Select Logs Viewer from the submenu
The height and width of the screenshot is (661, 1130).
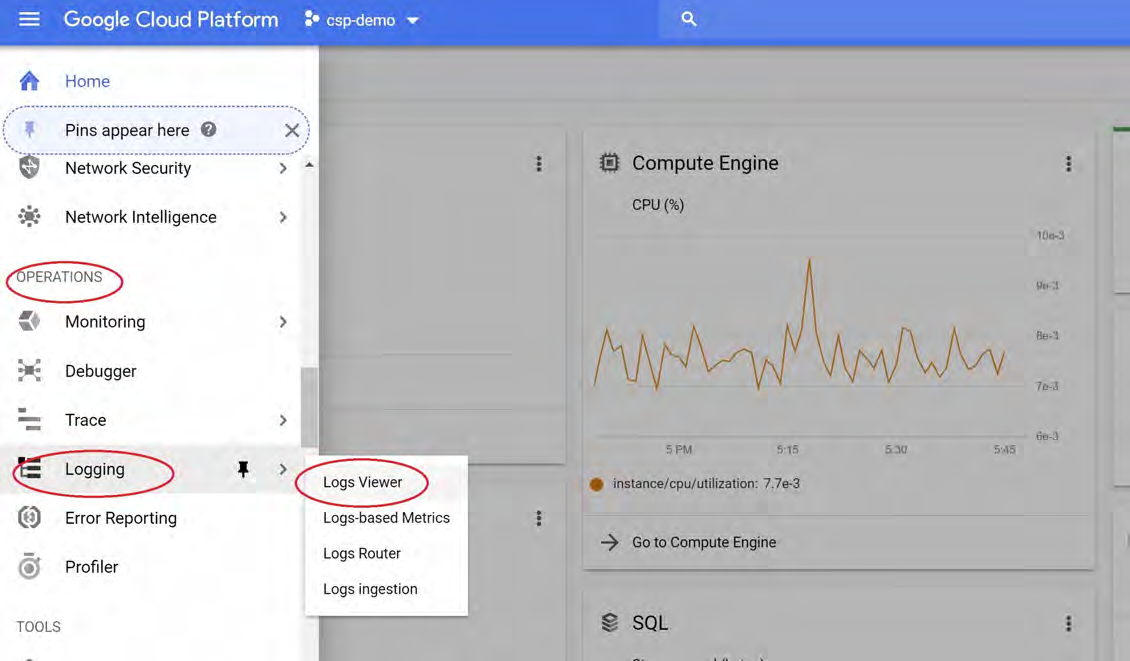(362, 482)
